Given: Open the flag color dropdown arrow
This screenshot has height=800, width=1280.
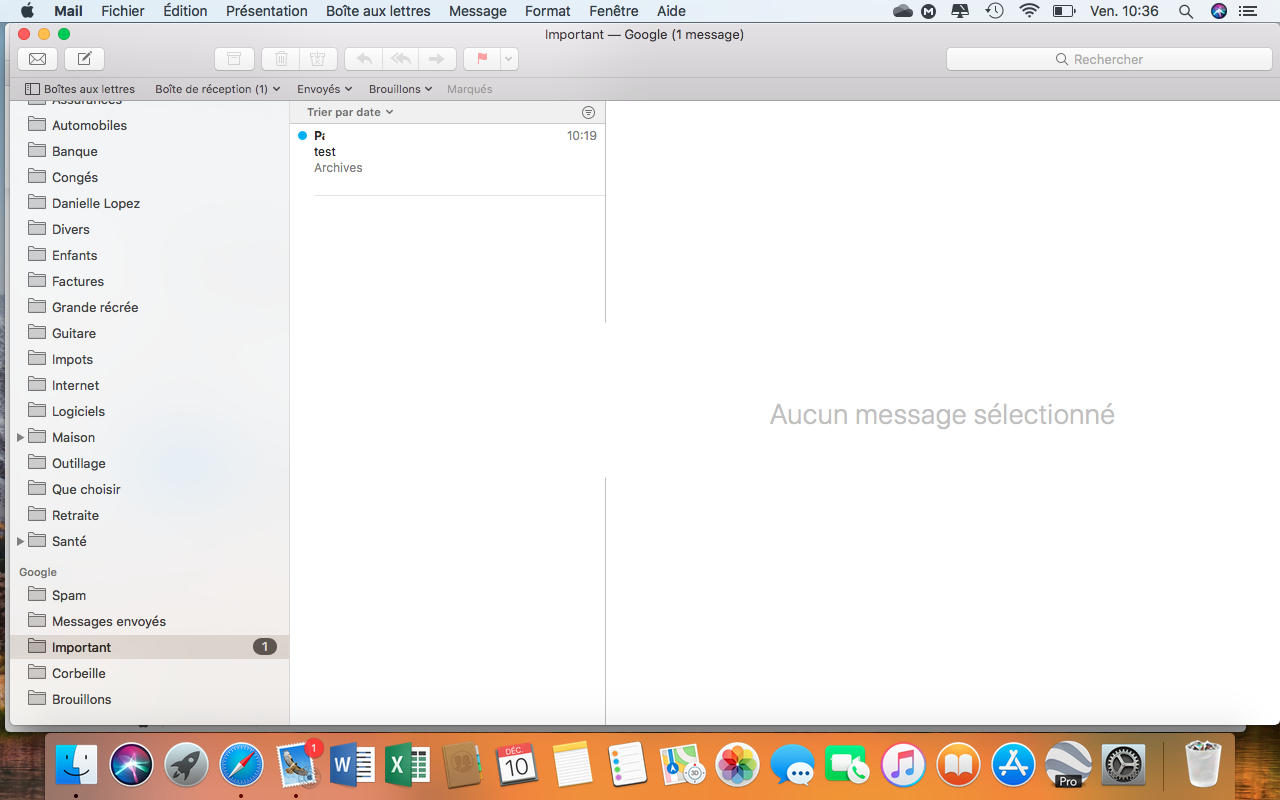Looking at the screenshot, I should pyautogui.click(x=509, y=59).
